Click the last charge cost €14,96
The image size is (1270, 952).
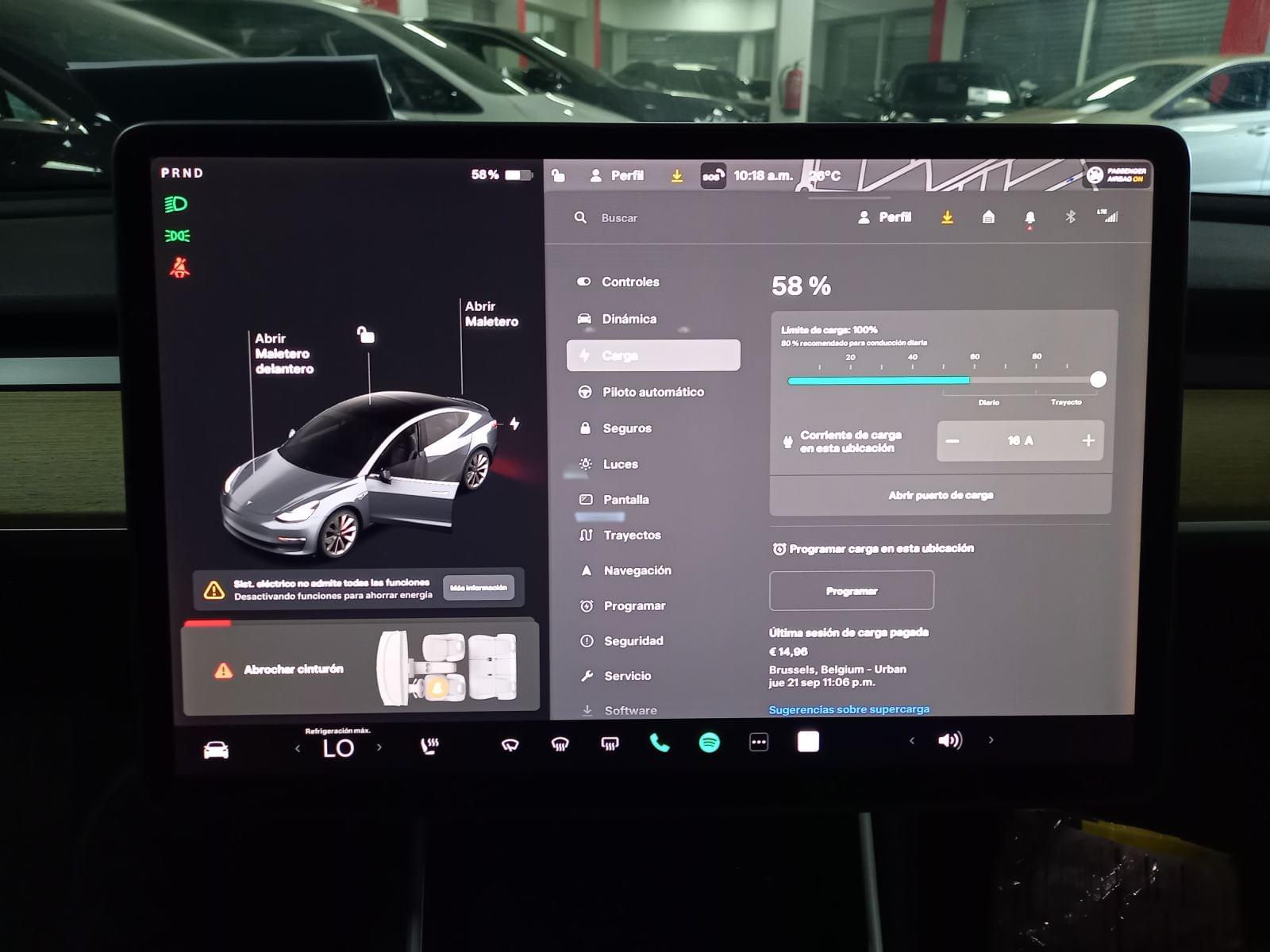[x=788, y=651]
